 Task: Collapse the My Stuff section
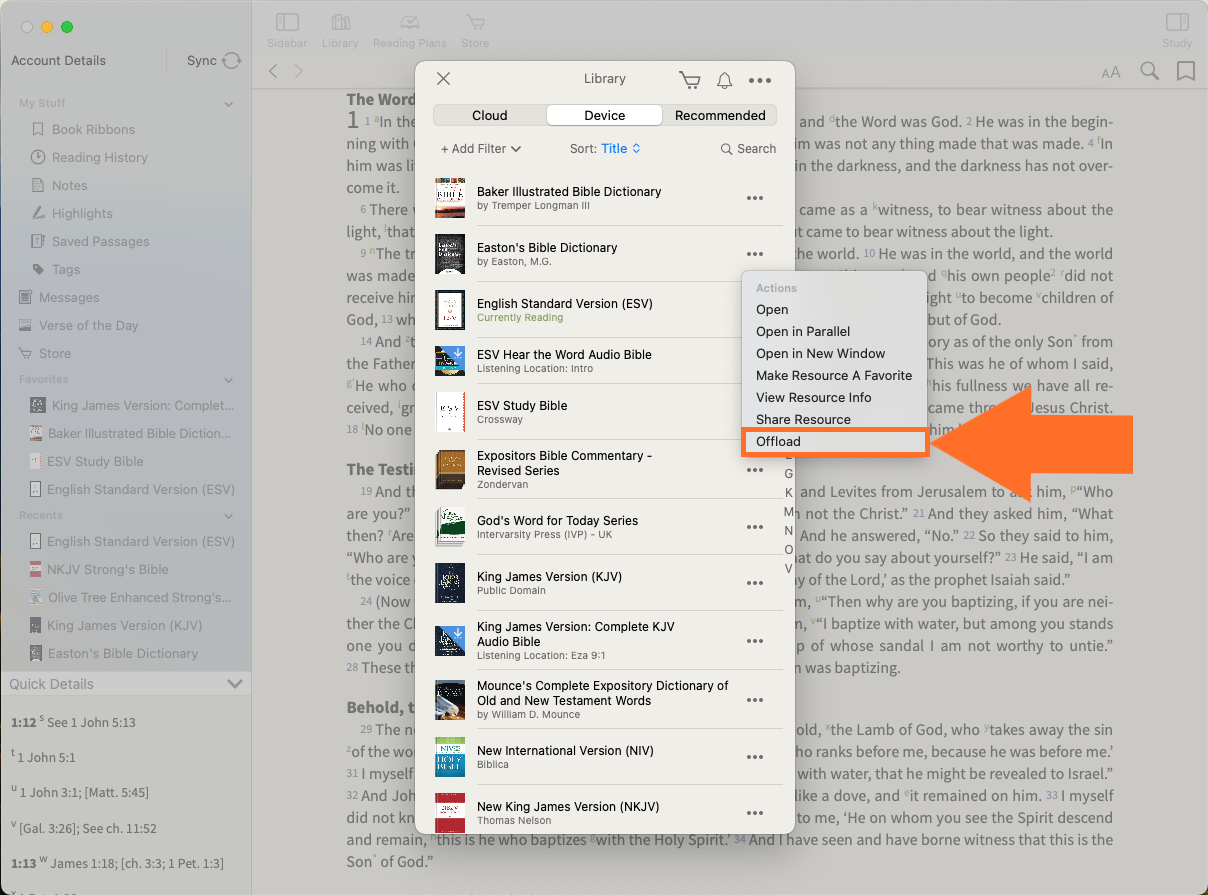(229, 104)
